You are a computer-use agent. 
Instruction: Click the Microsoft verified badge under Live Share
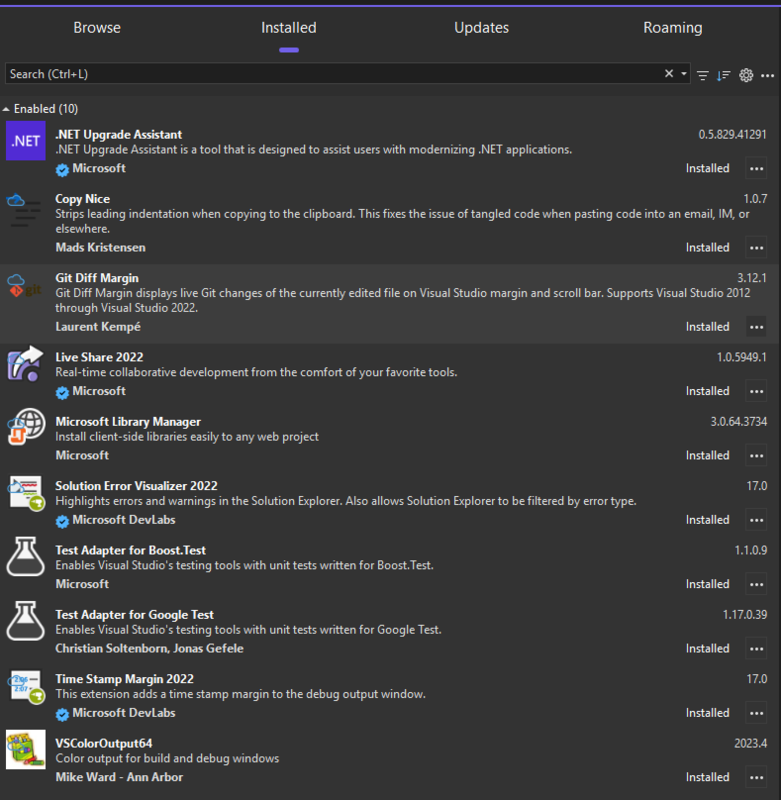pyautogui.click(x=62, y=392)
